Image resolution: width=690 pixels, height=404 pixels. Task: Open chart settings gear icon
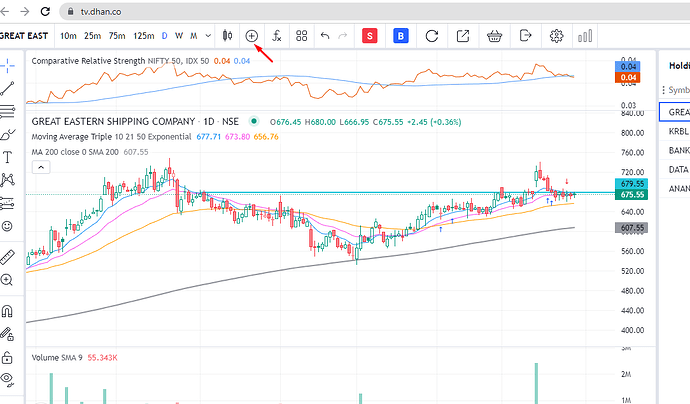point(557,36)
